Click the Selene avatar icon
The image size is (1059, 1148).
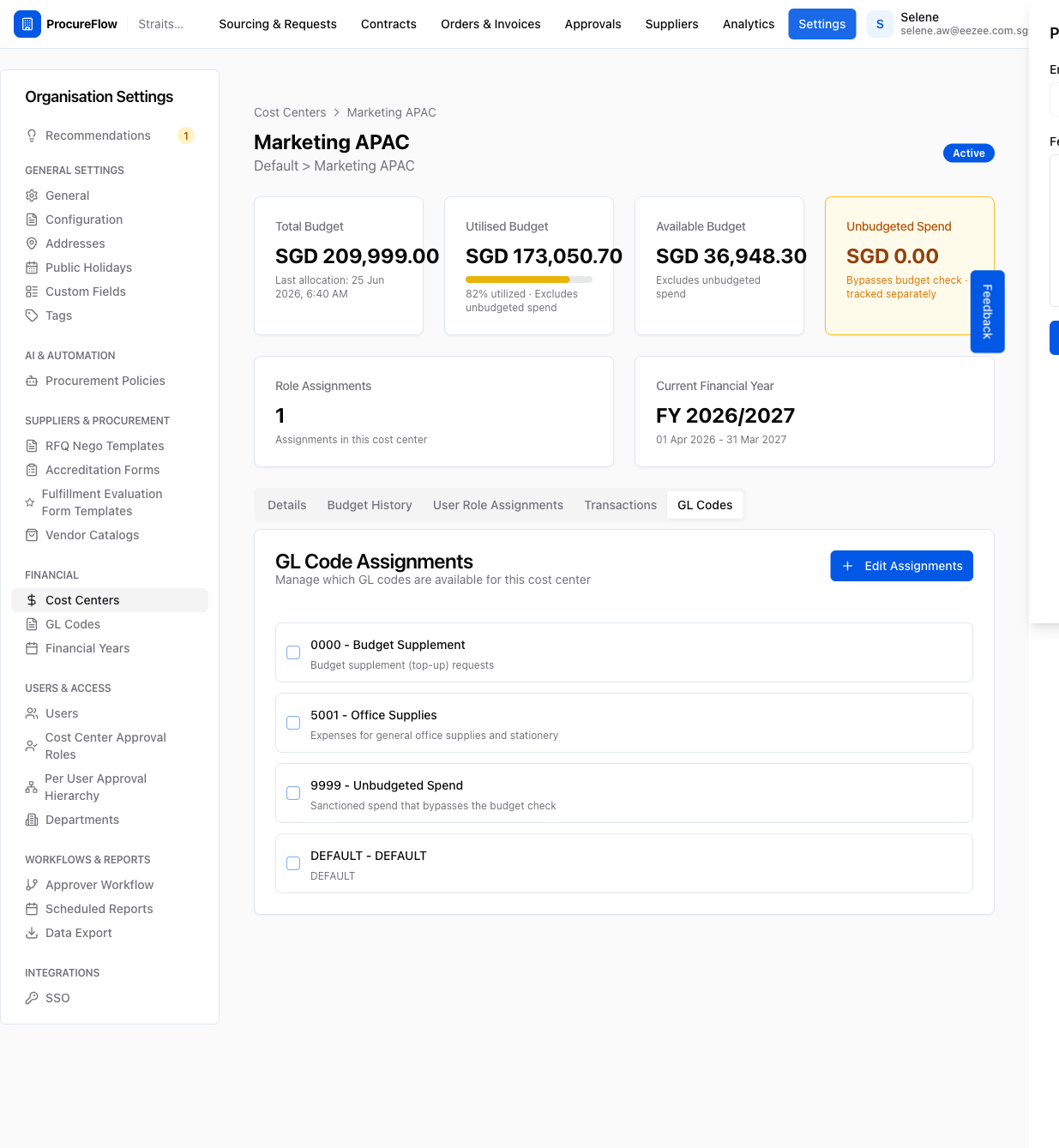click(880, 24)
